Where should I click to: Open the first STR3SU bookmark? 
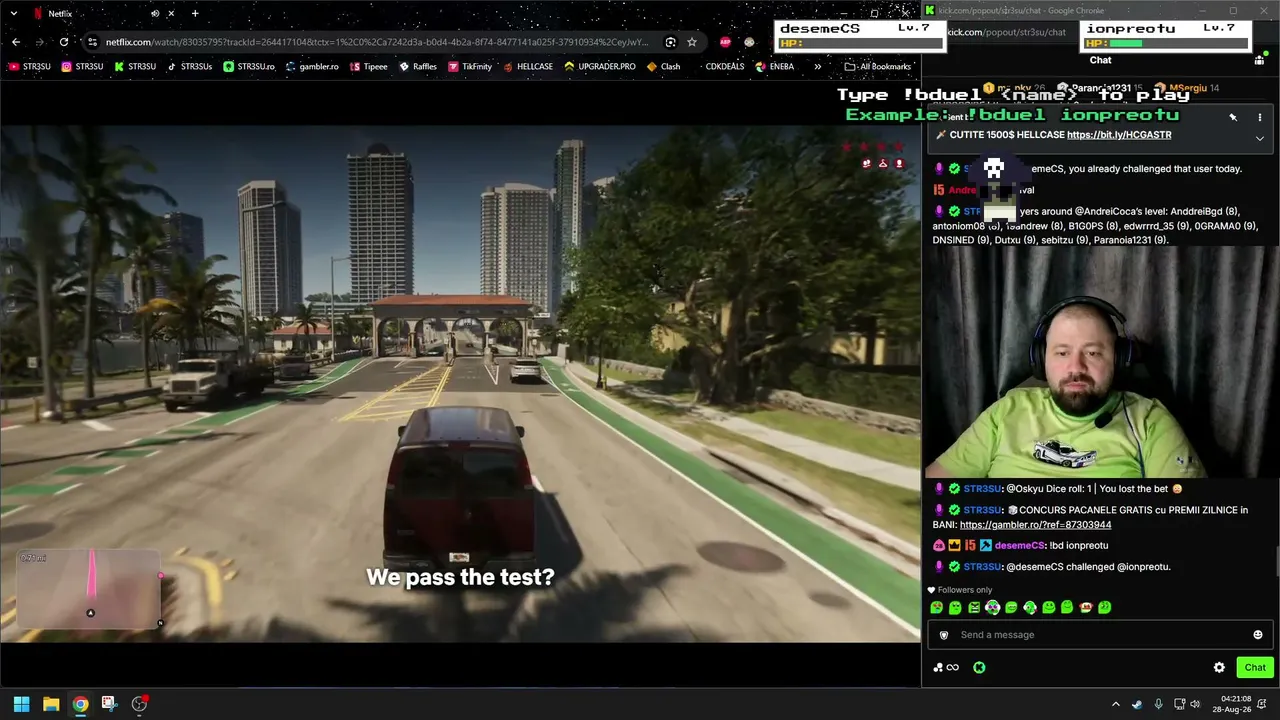pos(30,67)
